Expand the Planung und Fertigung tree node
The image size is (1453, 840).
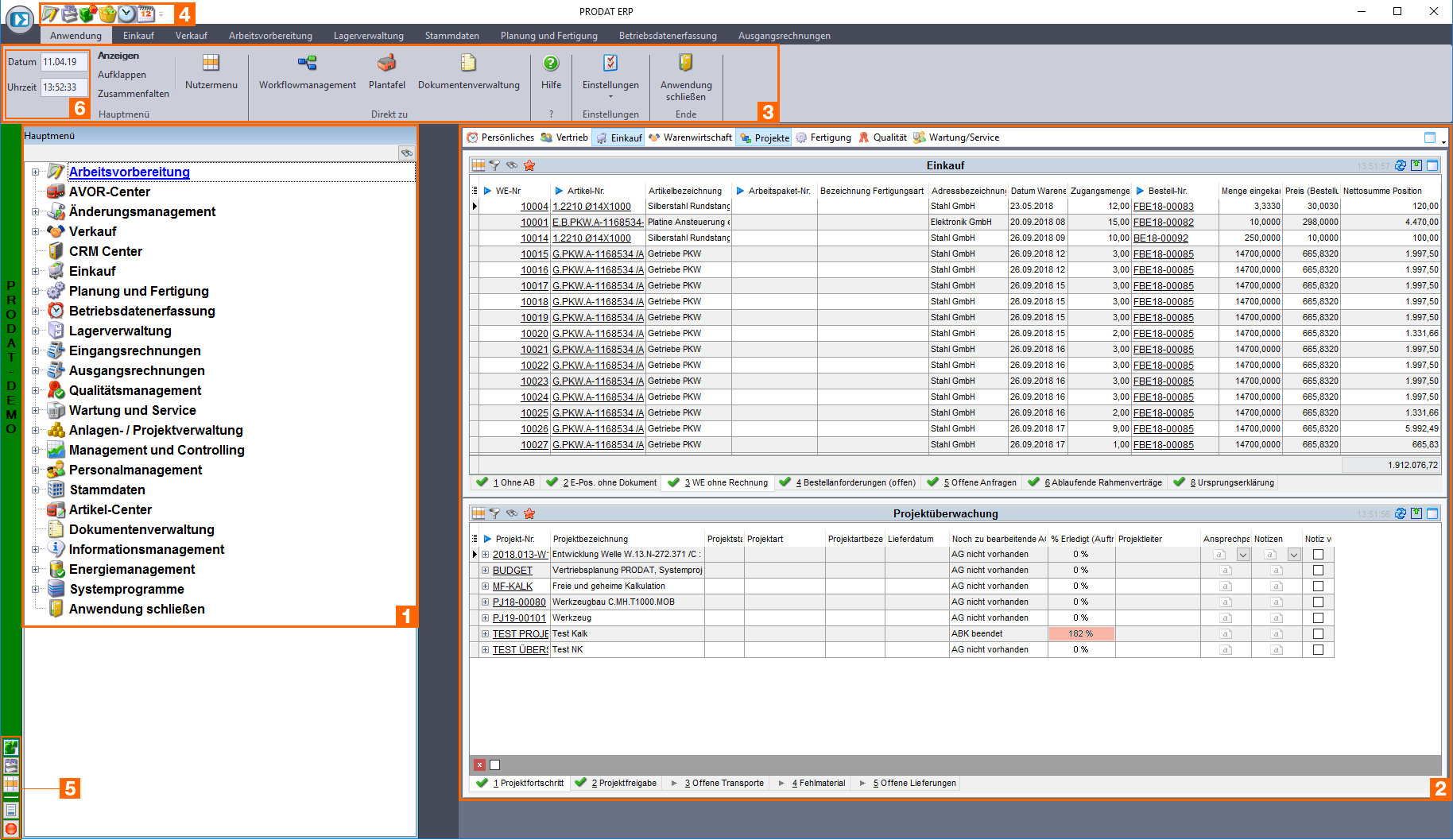click(x=35, y=292)
